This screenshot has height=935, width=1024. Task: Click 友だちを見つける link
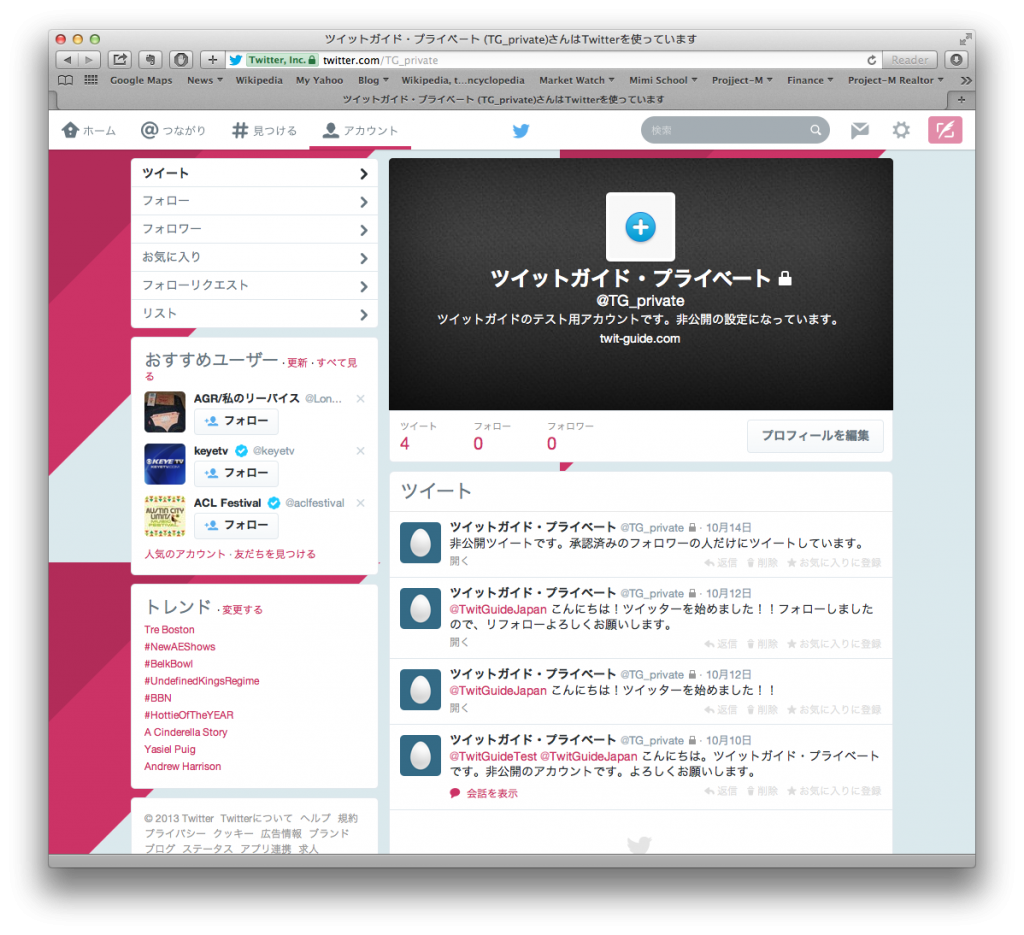(275, 554)
